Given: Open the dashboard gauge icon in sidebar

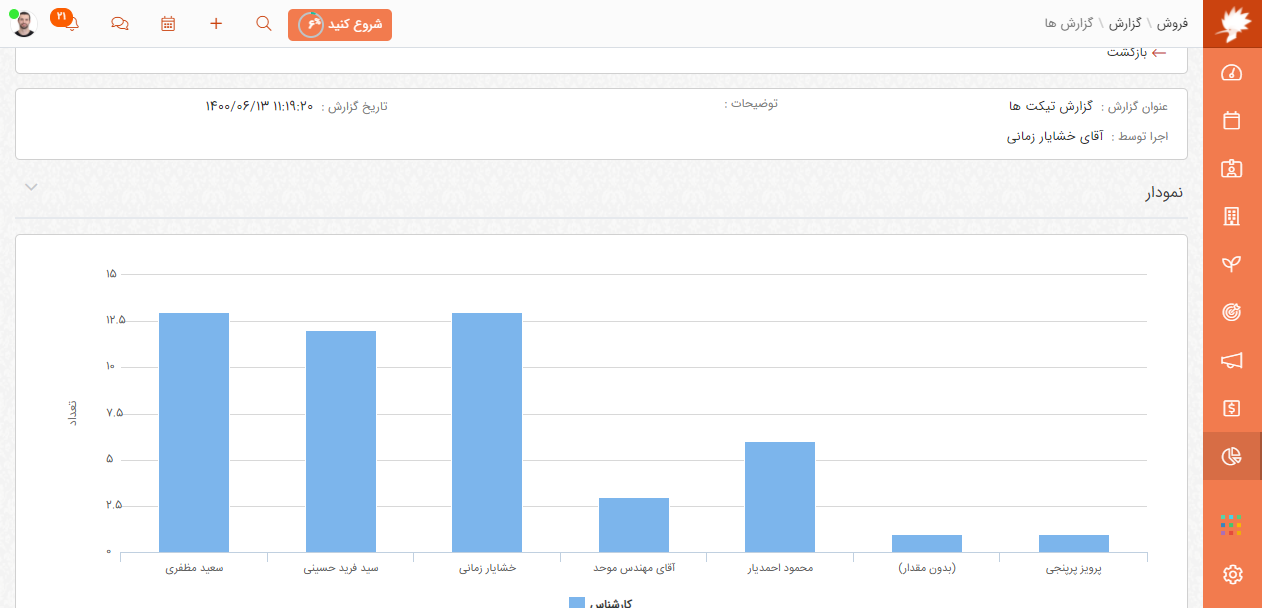Looking at the screenshot, I should coord(1232,73).
